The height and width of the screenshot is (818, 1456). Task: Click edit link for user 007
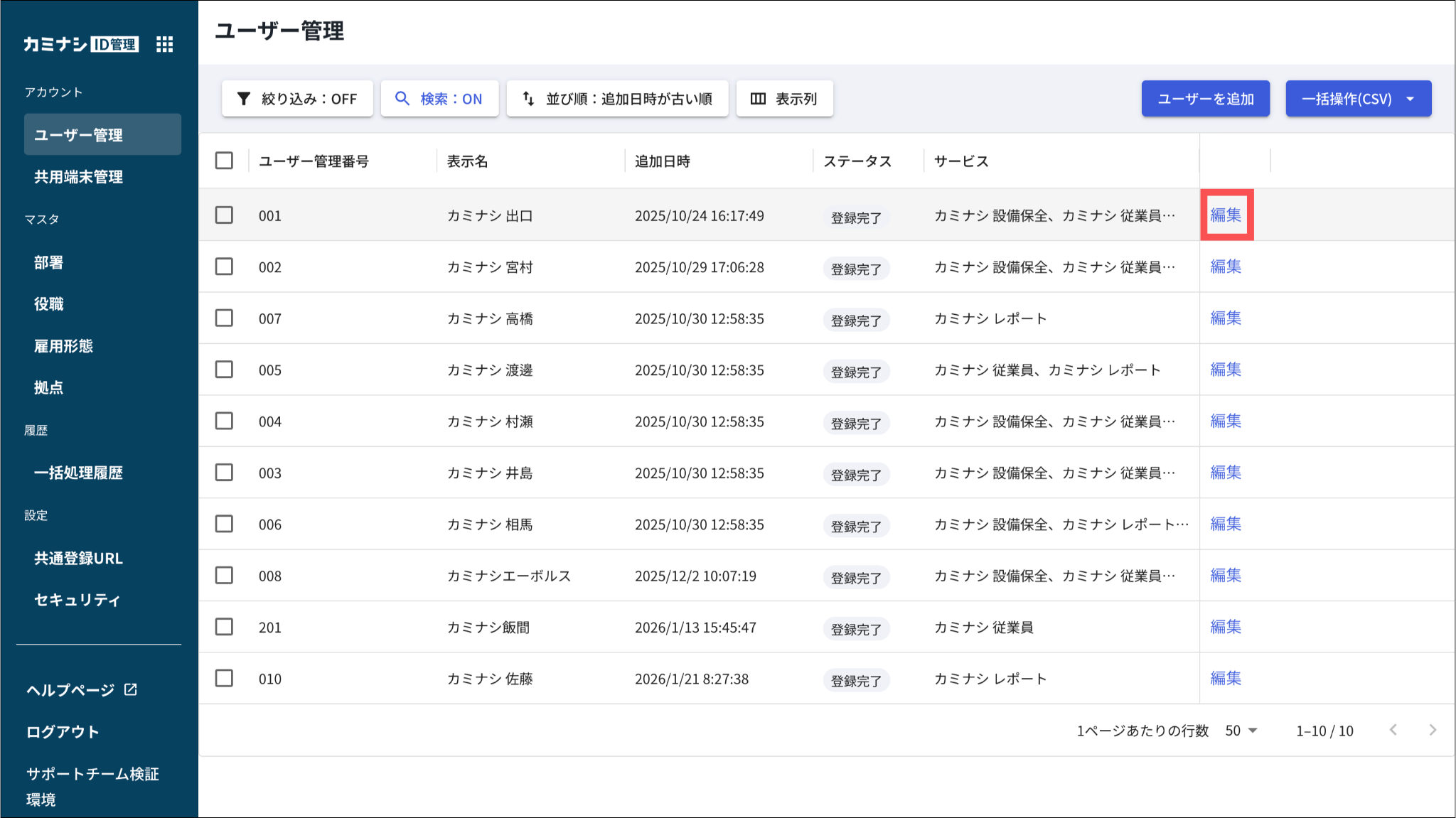click(x=1226, y=318)
